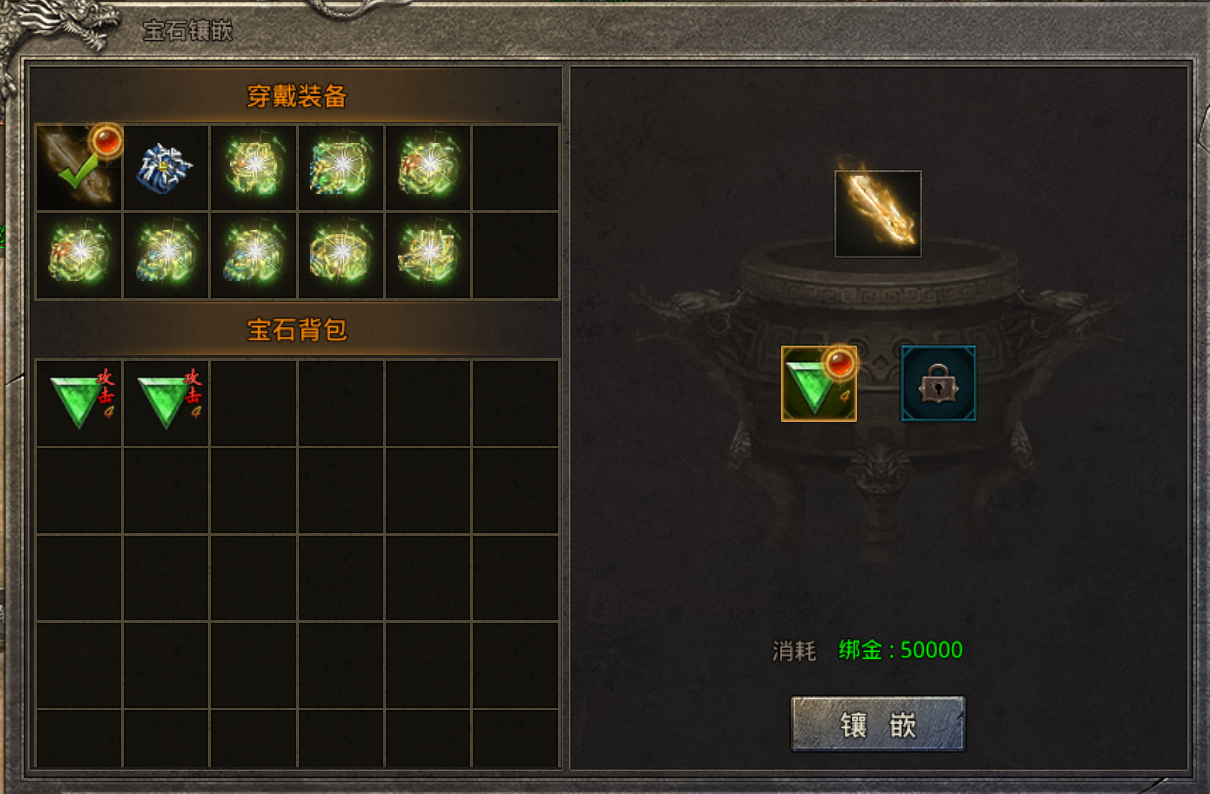Pick the first green attack gem in backpack
Viewport: 1210px width, 794px height.
[79, 403]
